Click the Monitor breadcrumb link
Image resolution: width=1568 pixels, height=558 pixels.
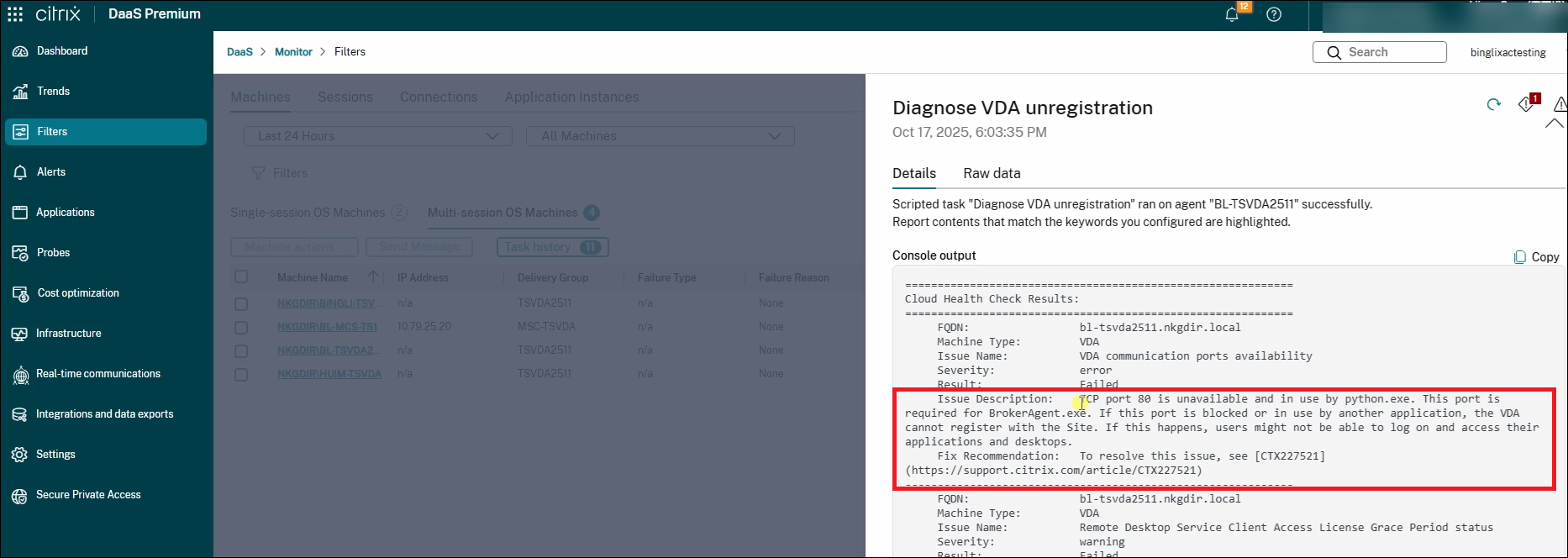click(x=293, y=52)
